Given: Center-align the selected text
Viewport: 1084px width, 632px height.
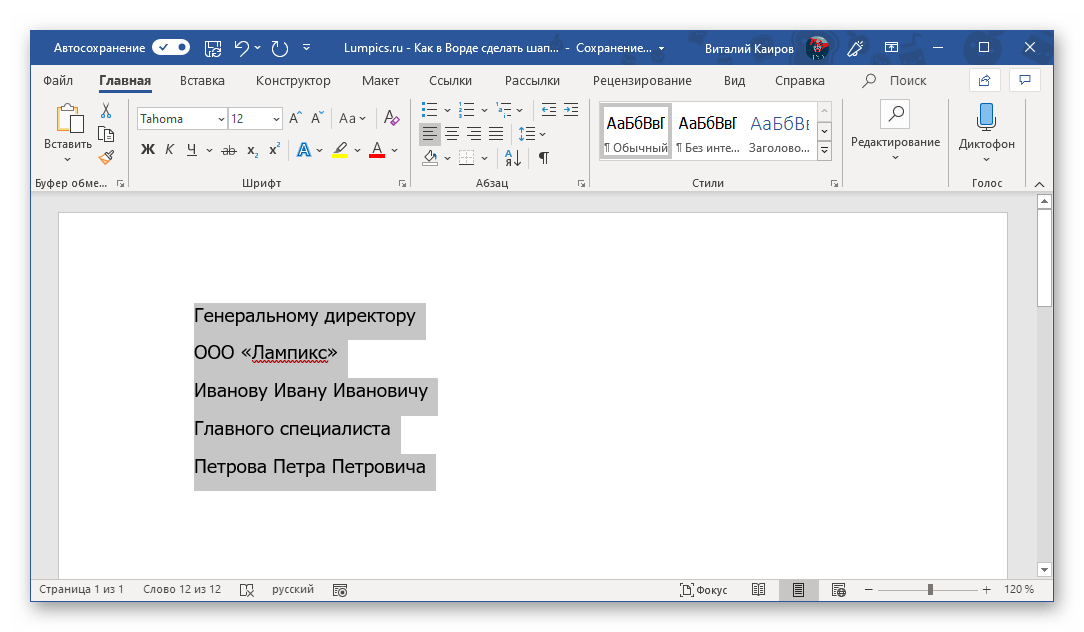Looking at the screenshot, I should [452, 134].
